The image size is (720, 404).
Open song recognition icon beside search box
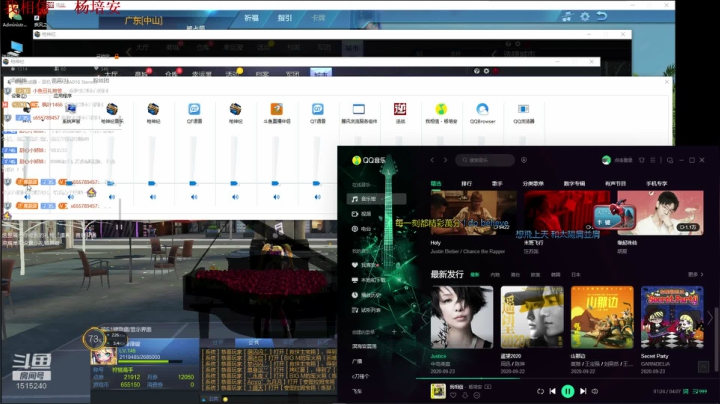tap(524, 160)
